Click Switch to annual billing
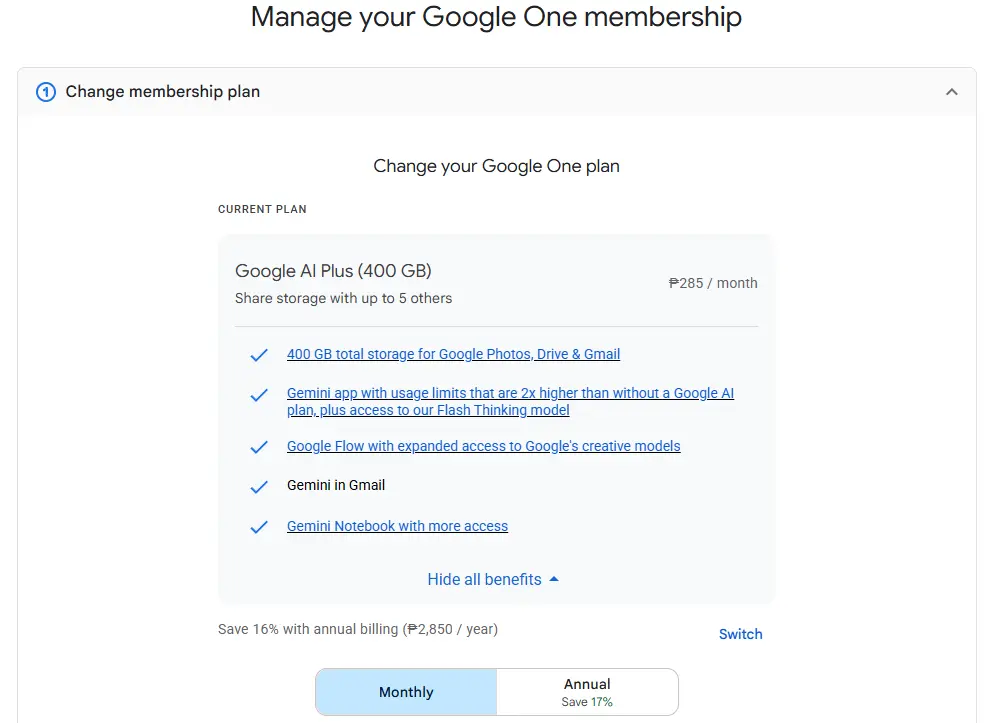991x723 pixels. click(x=740, y=634)
